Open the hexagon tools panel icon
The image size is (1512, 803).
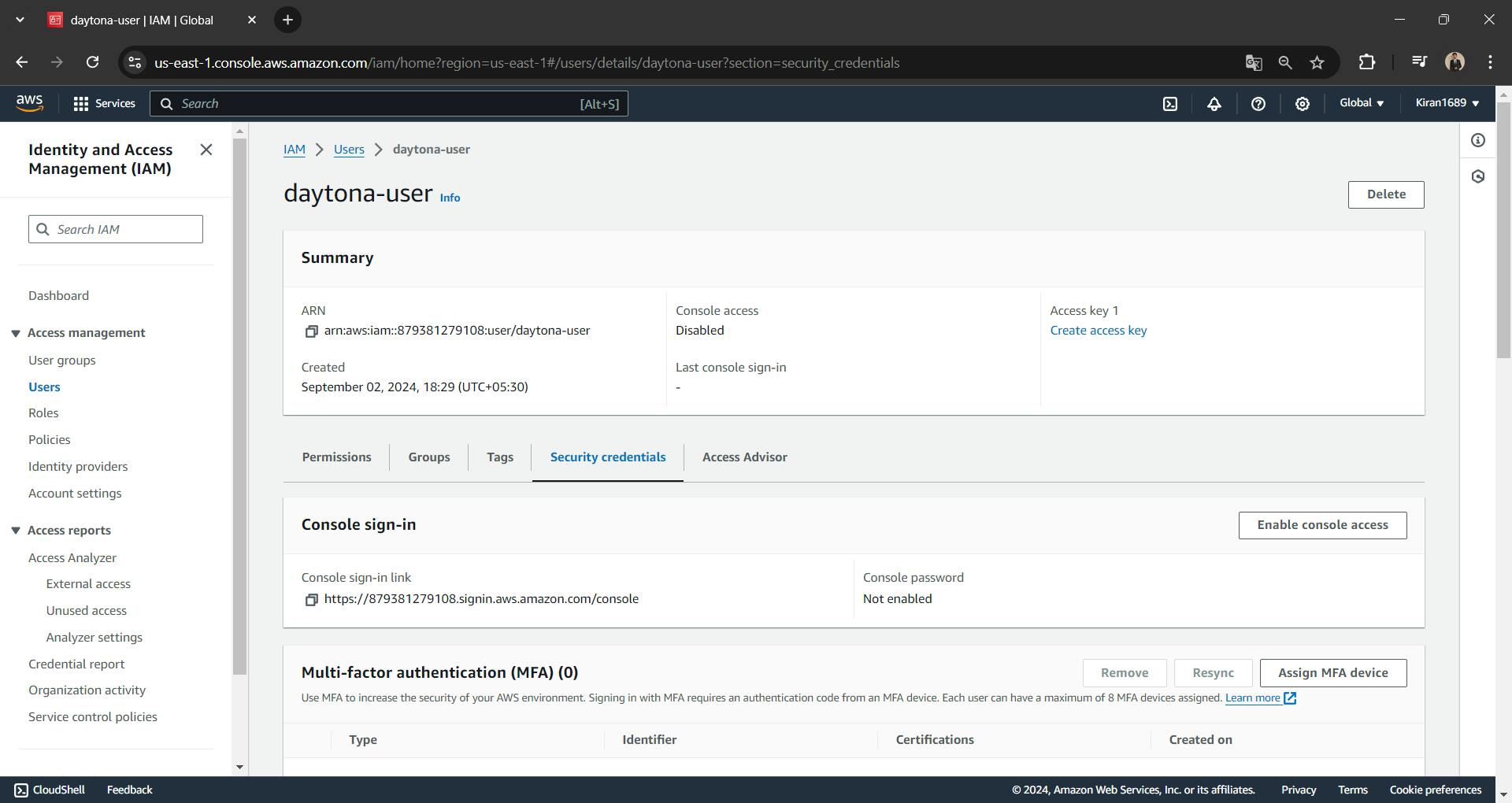coord(1478,176)
